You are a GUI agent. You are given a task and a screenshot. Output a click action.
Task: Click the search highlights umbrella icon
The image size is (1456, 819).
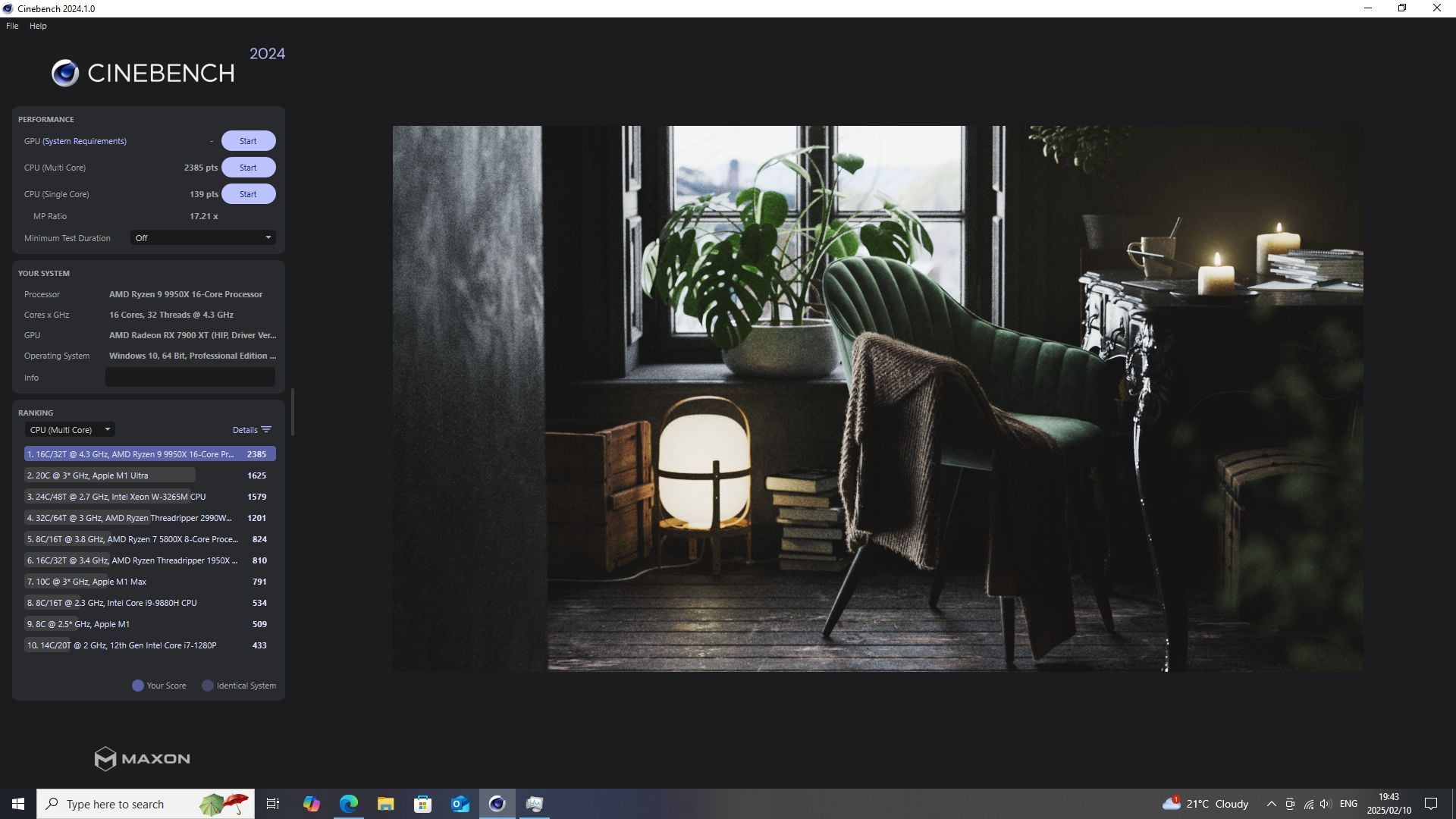coord(224,804)
